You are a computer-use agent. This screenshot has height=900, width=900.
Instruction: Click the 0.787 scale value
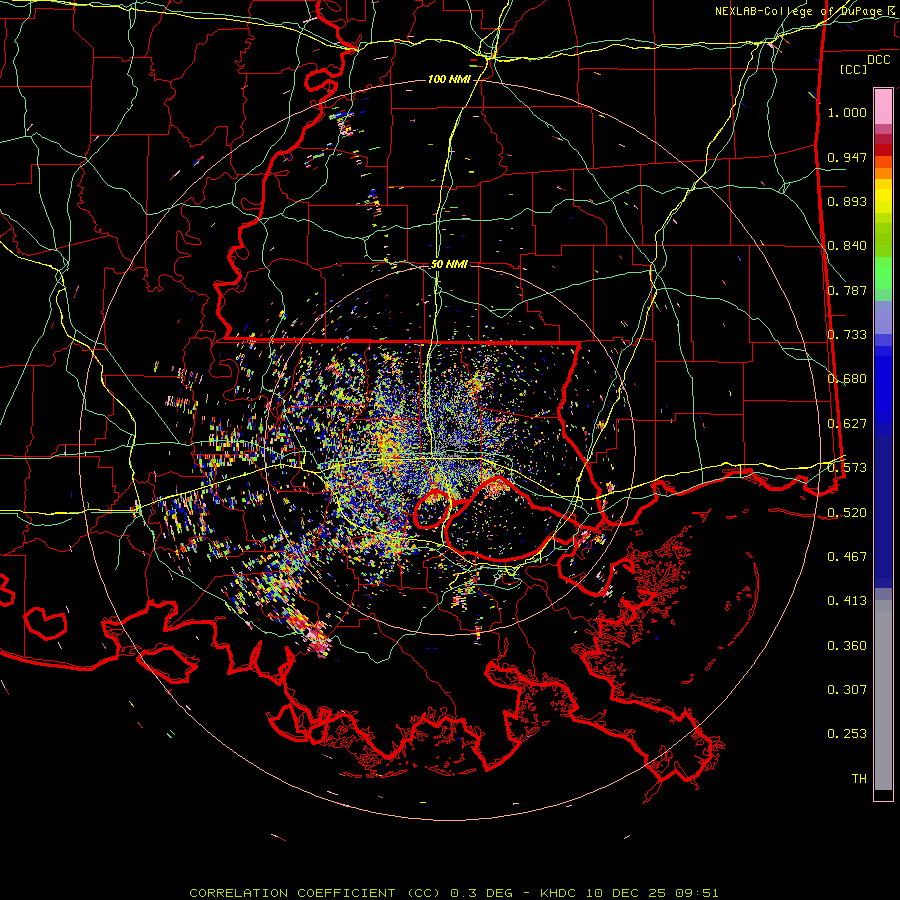point(847,290)
